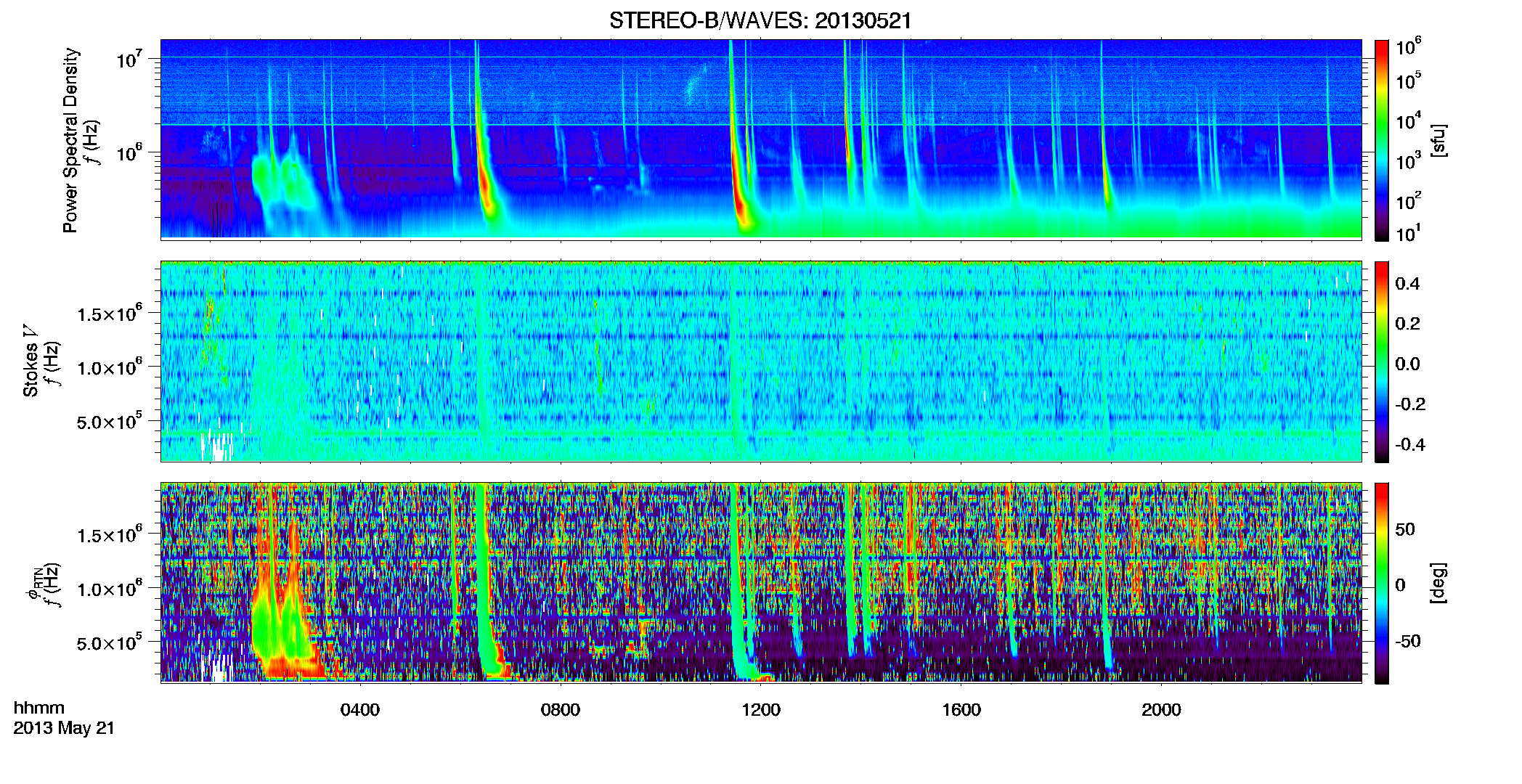Viewport: 1522px width, 784px height.
Task: Click the -50 value on the degree color scale
Action: [x=1407, y=641]
